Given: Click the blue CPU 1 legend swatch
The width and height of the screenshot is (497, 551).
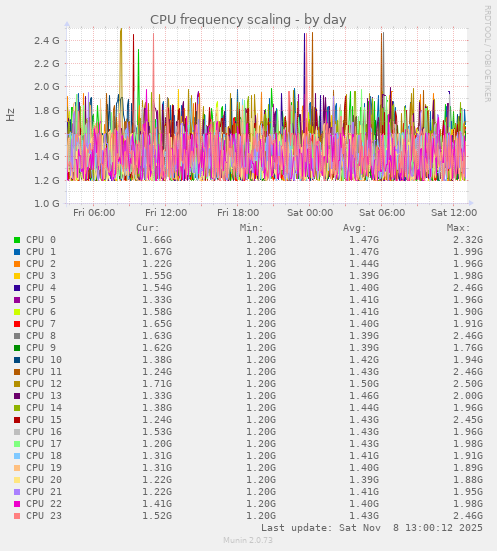Looking at the screenshot, I should pyautogui.click(x=17, y=252).
